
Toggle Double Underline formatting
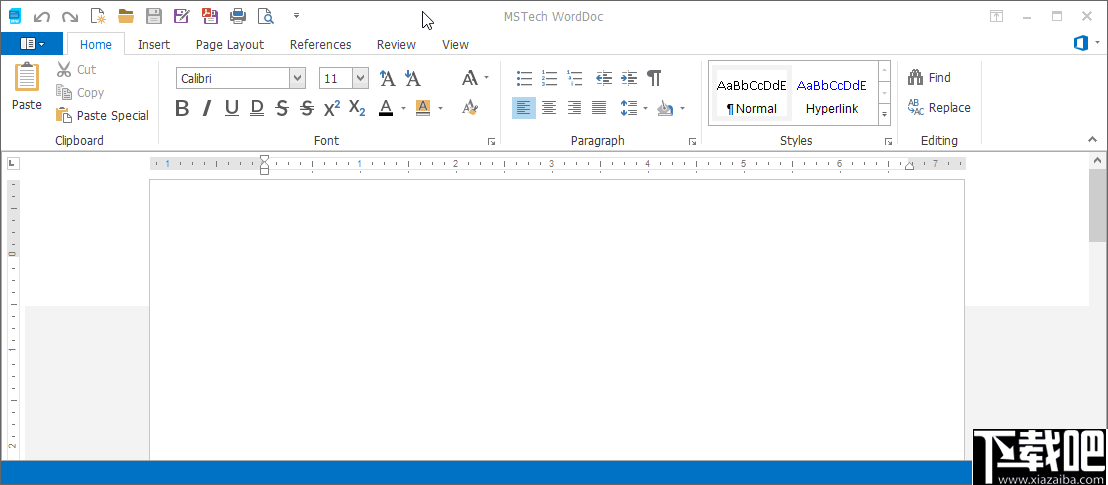point(257,108)
